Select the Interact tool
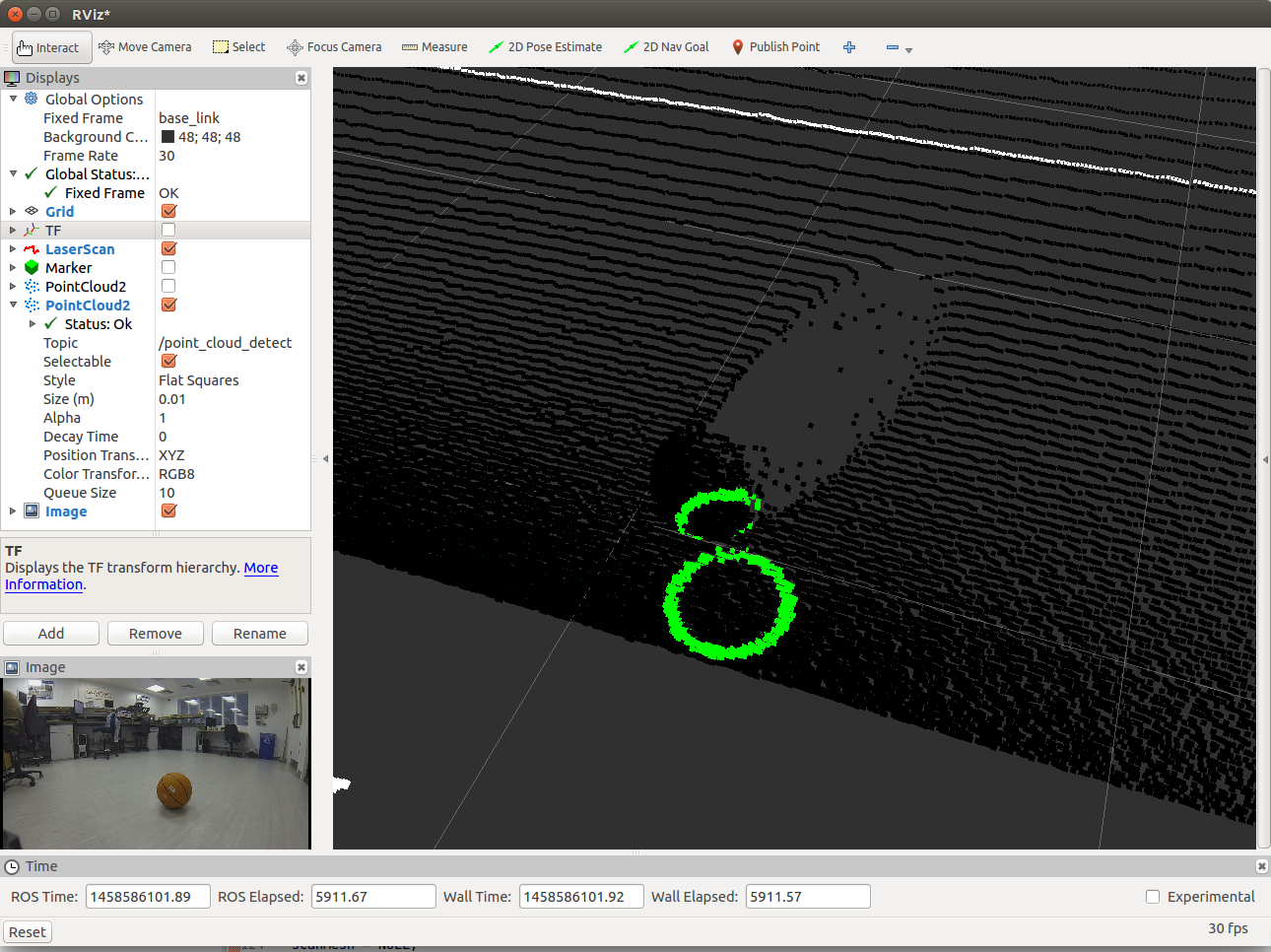 (51, 47)
